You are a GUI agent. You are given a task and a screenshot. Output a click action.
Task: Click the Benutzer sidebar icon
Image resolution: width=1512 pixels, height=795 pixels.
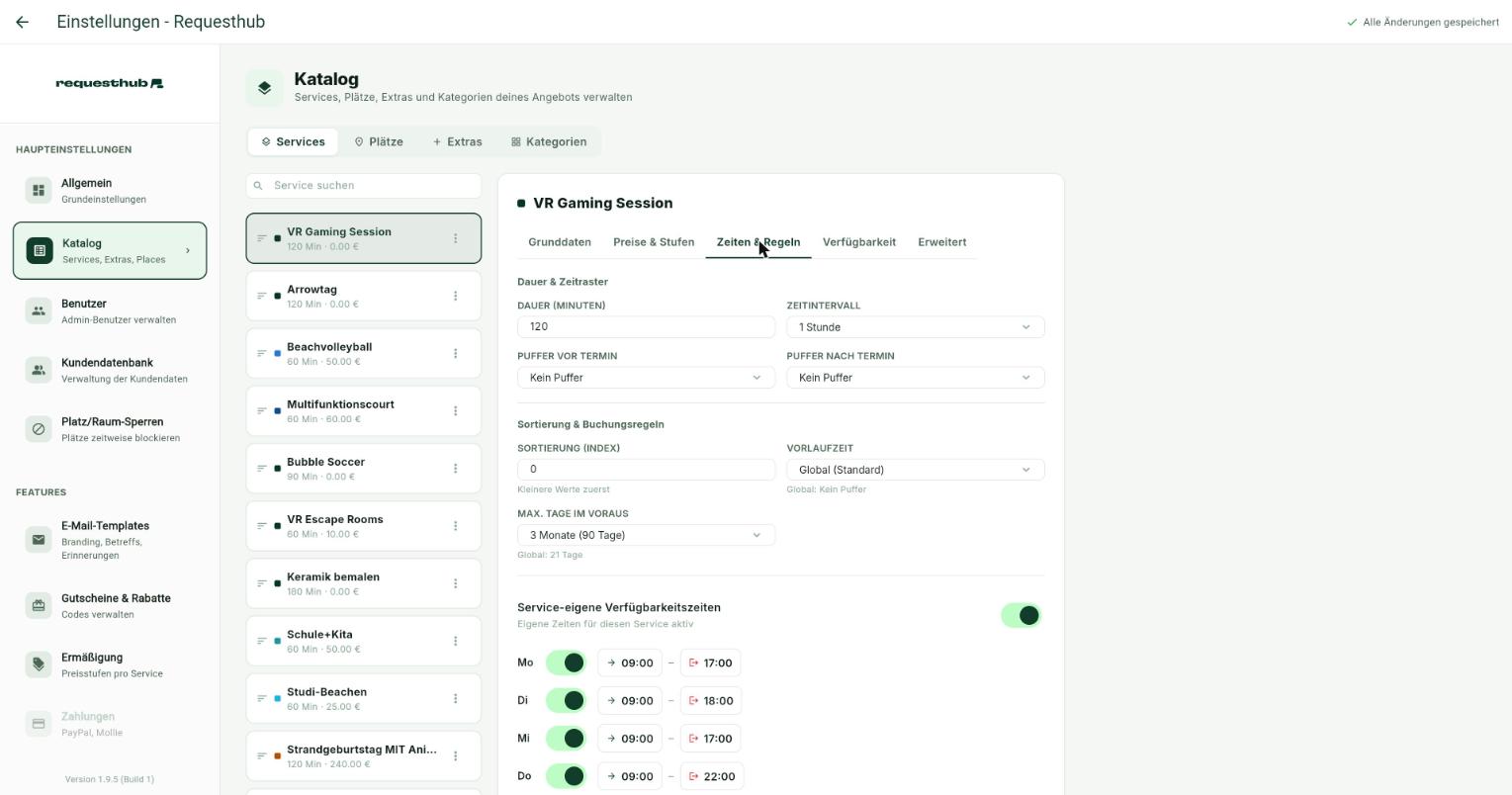(39, 310)
